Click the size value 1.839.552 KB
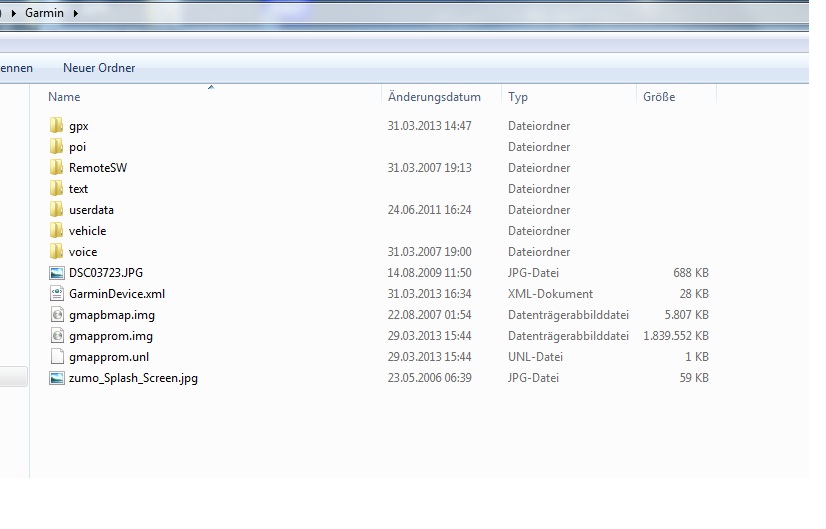 click(x=676, y=336)
